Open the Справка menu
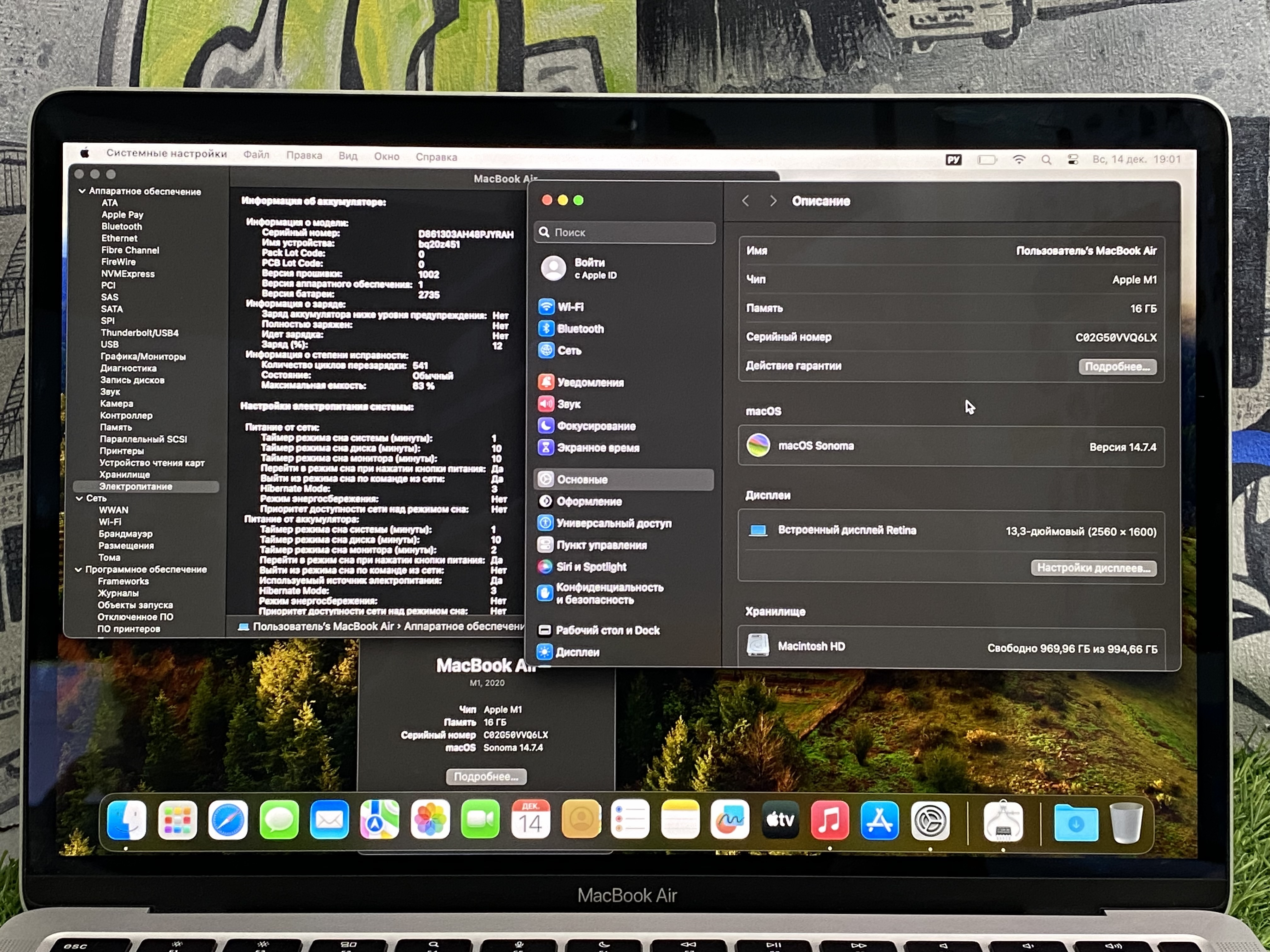This screenshot has width=1270, height=952. 436,157
